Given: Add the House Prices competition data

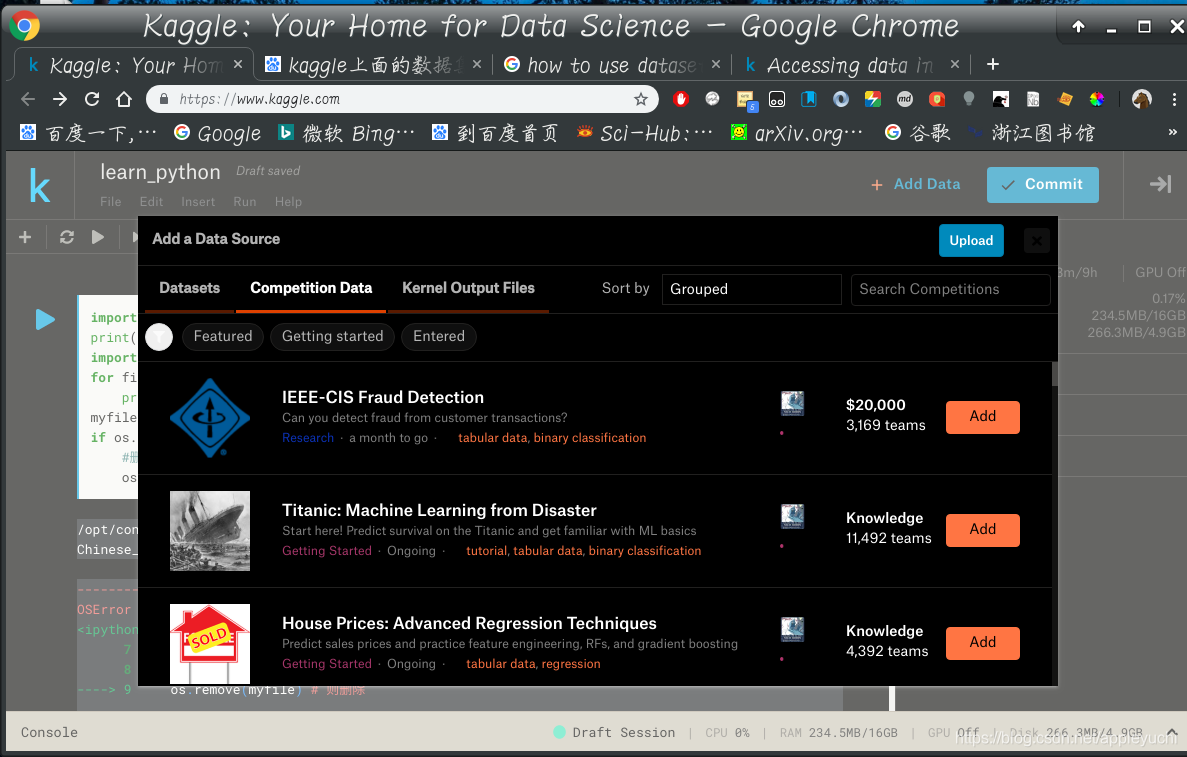Looking at the screenshot, I should 983,642.
